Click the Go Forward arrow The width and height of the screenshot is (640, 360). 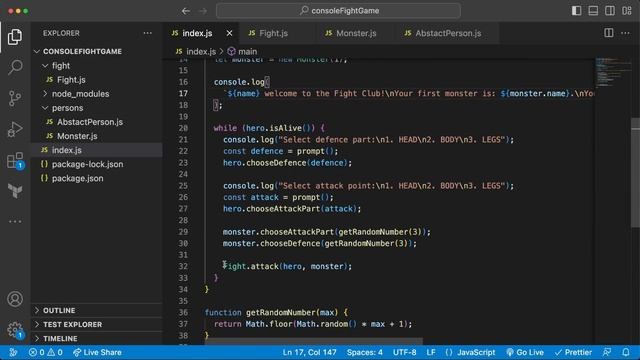tap(202, 11)
